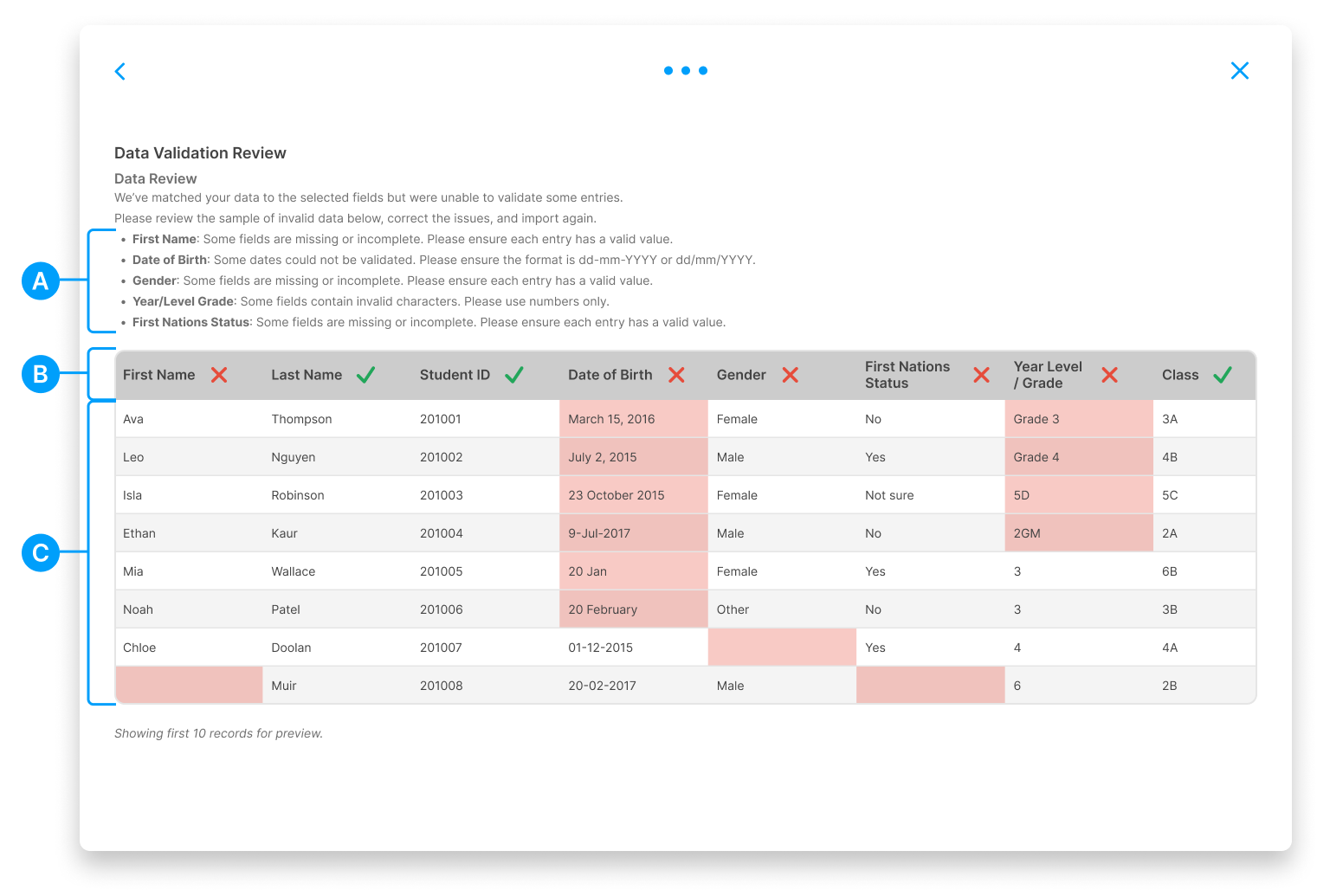Click the red X icon beside First Name
This screenshot has height=896, width=1330.
click(x=219, y=375)
